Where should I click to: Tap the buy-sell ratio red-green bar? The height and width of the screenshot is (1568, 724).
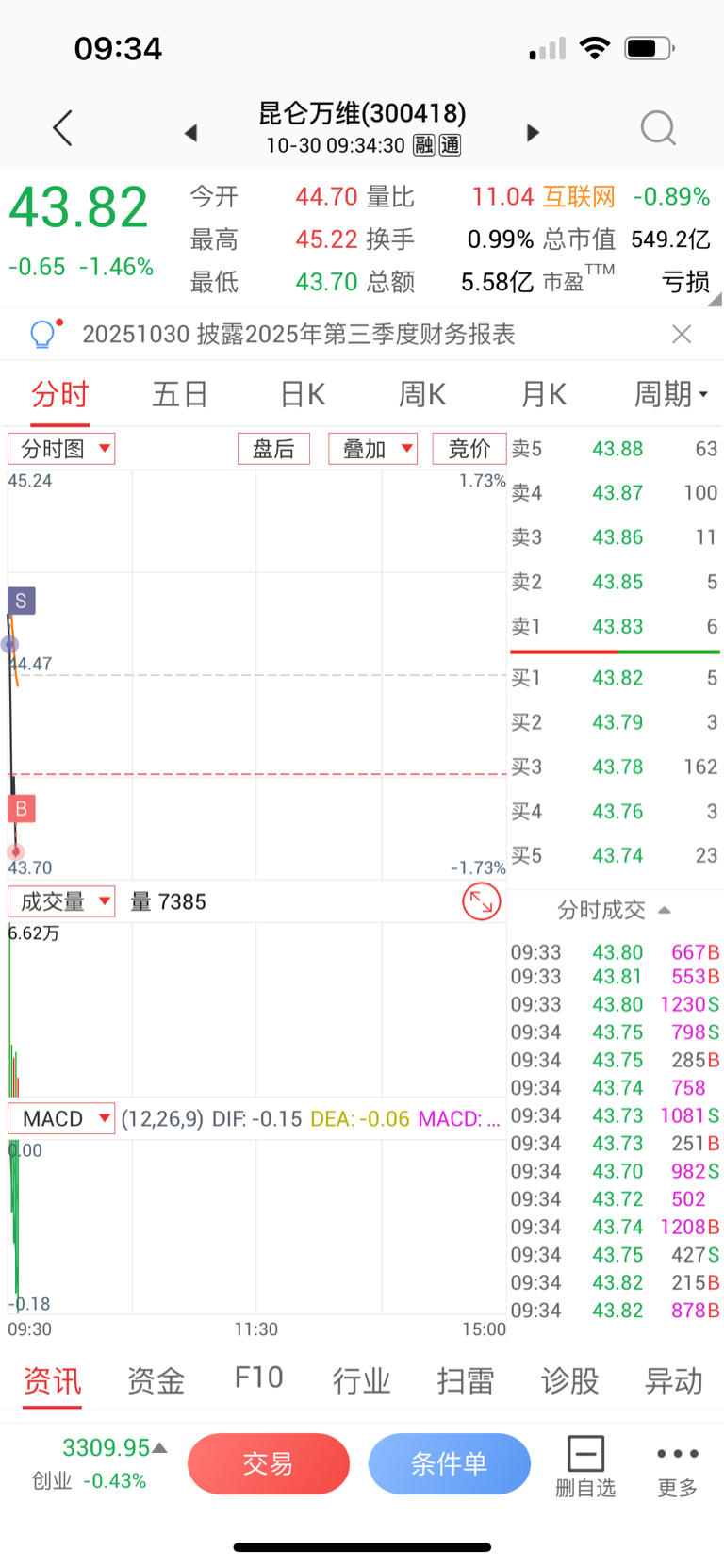(x=615, y=652)
